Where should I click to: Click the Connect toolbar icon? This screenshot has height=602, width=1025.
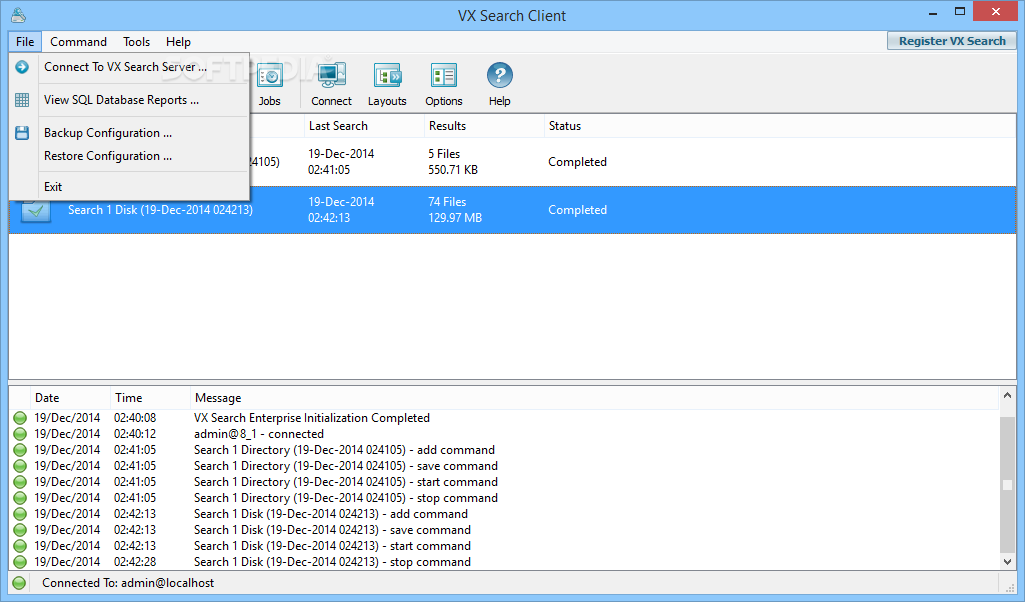331,84
